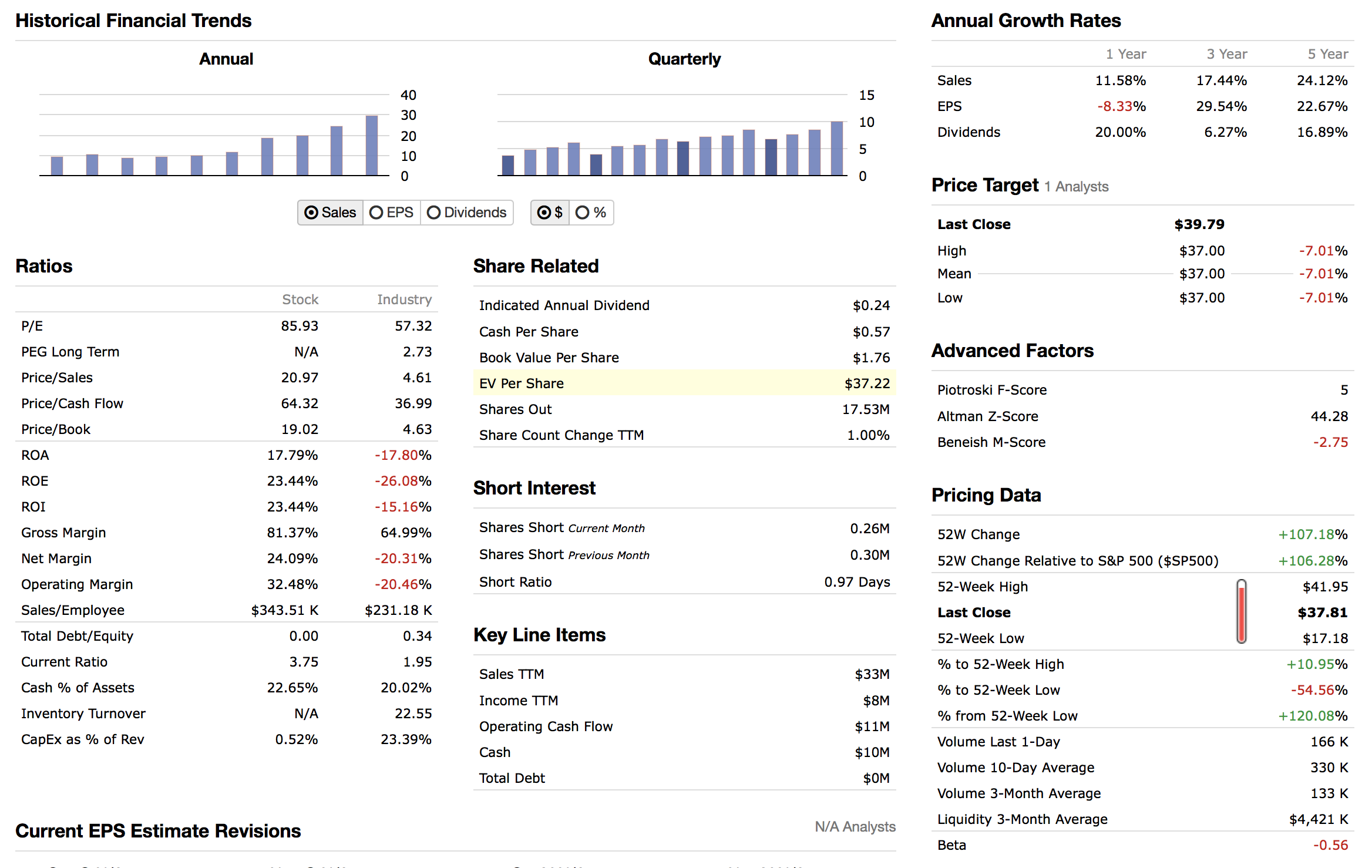The image size is (1372, 868).
Task: Click the Short Ratio row
Action: [684, 582]
